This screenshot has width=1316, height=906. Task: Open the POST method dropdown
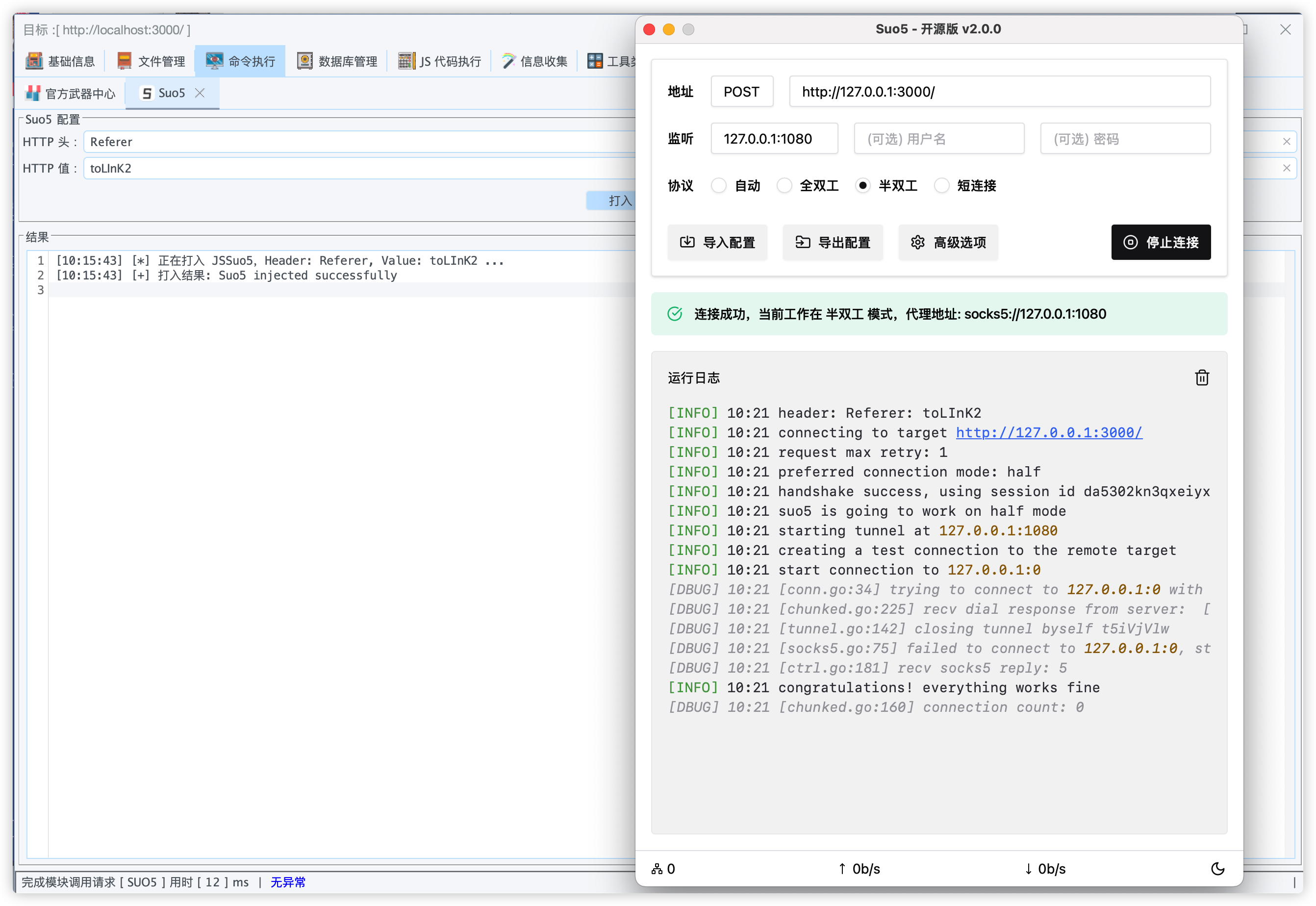point(741,92)
